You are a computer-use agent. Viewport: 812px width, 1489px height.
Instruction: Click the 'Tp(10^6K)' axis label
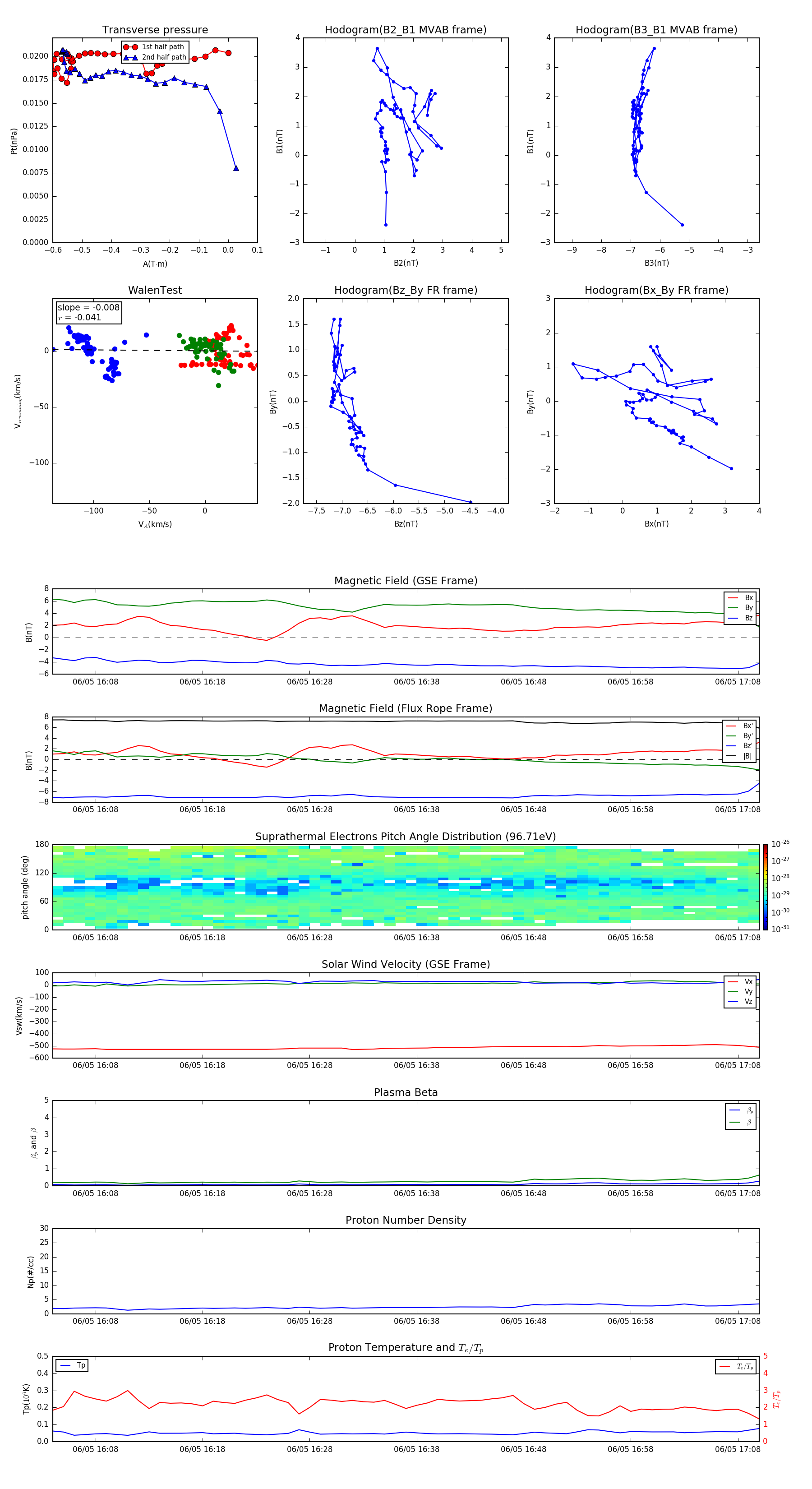coord(26,1399)
